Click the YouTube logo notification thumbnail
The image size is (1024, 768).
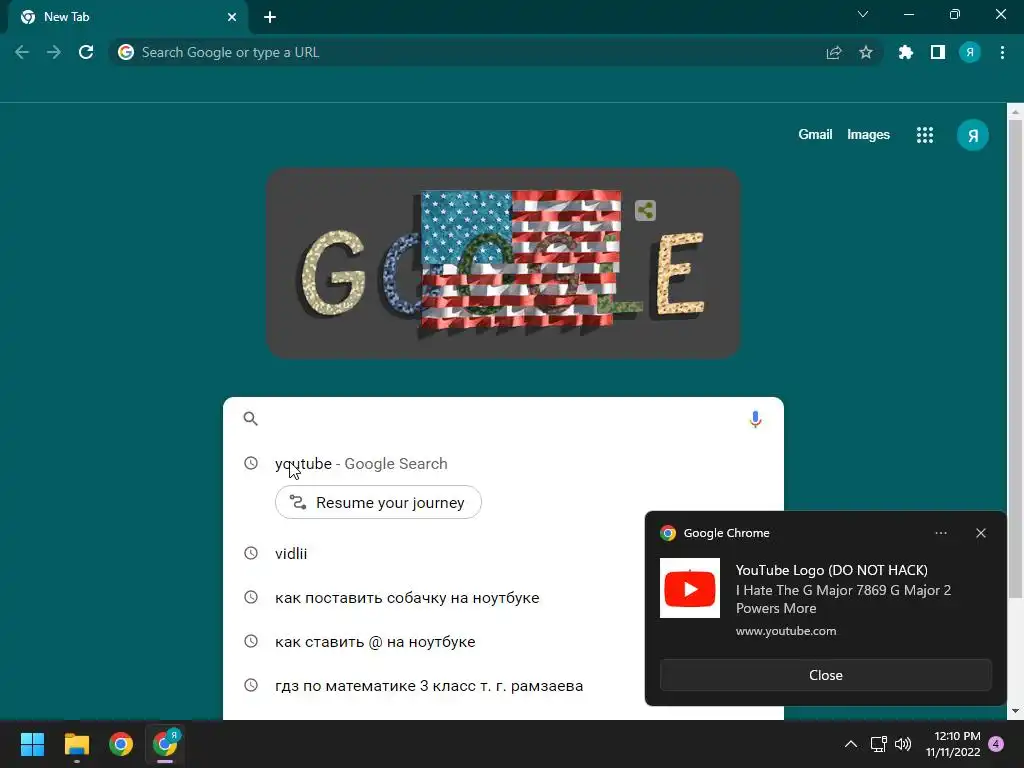(690, 588)
